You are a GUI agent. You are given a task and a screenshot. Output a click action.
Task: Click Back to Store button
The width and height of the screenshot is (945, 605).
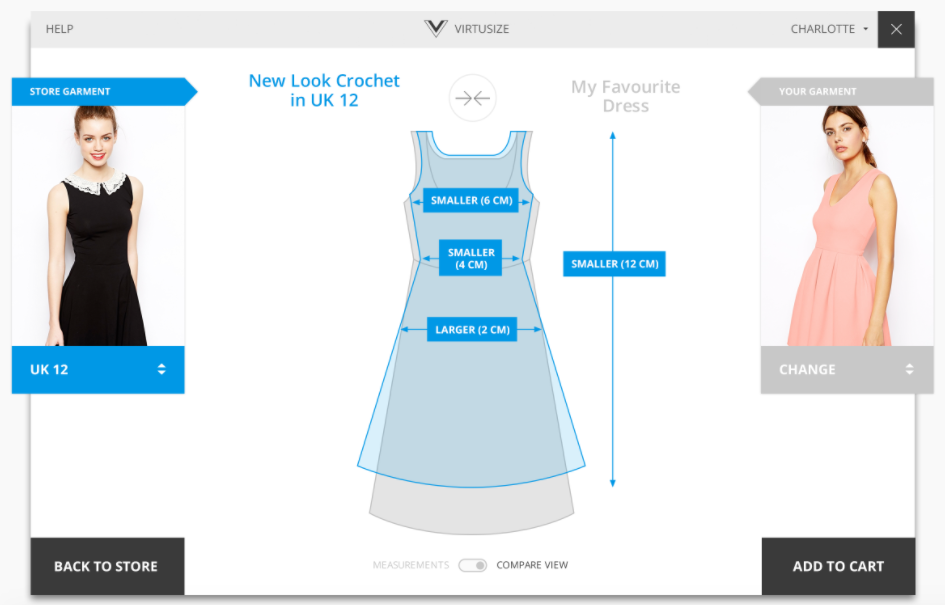point(107,566)
